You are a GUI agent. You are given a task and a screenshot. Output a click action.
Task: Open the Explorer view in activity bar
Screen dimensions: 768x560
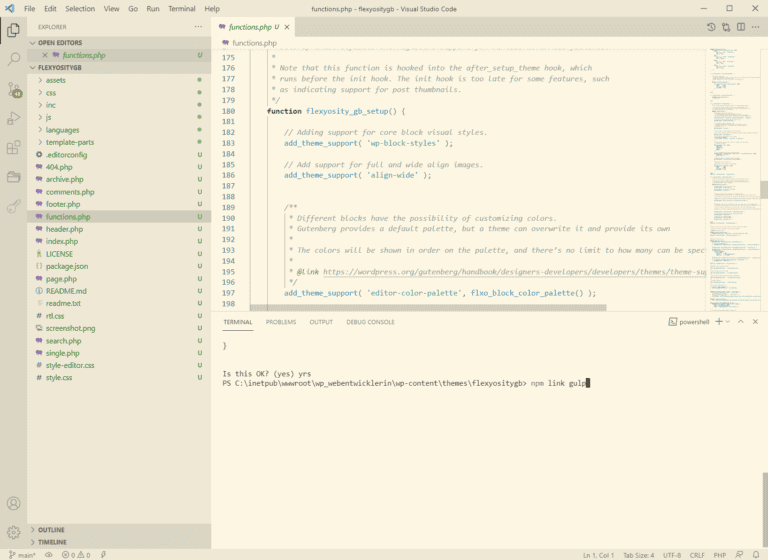[x=13, y=30]
